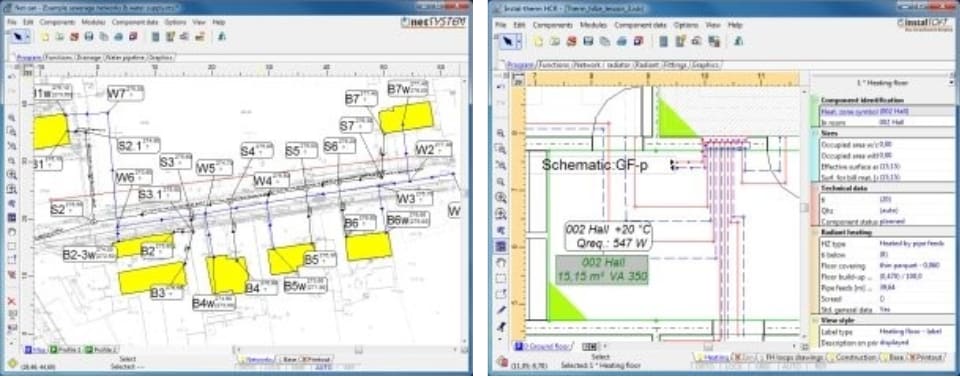Collapse the Technical data section

[815, 189]
